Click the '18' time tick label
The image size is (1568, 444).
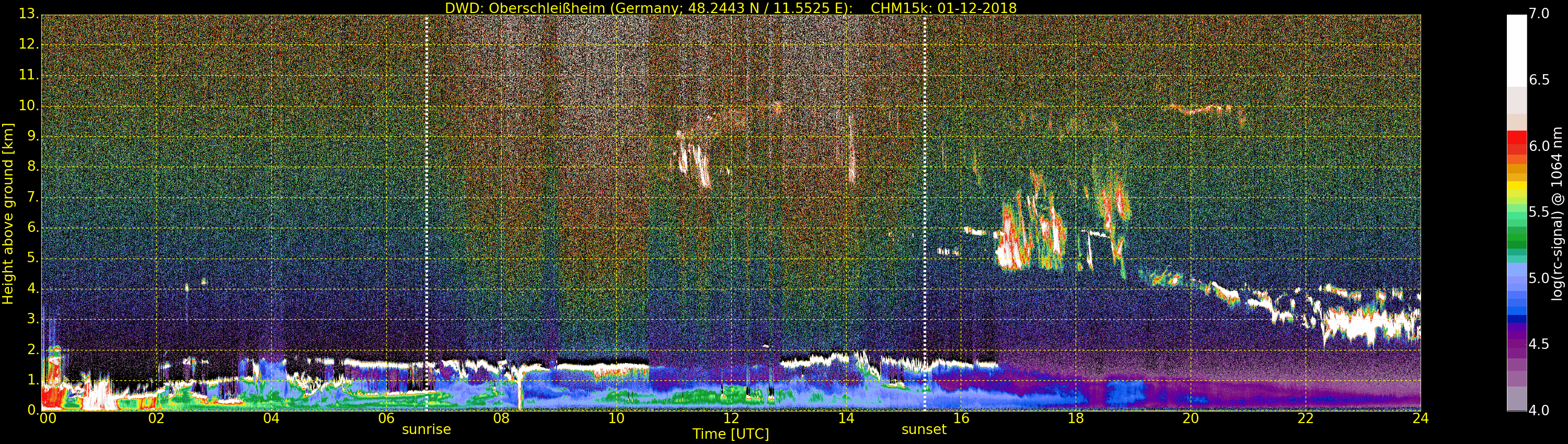click(1076, 418)
